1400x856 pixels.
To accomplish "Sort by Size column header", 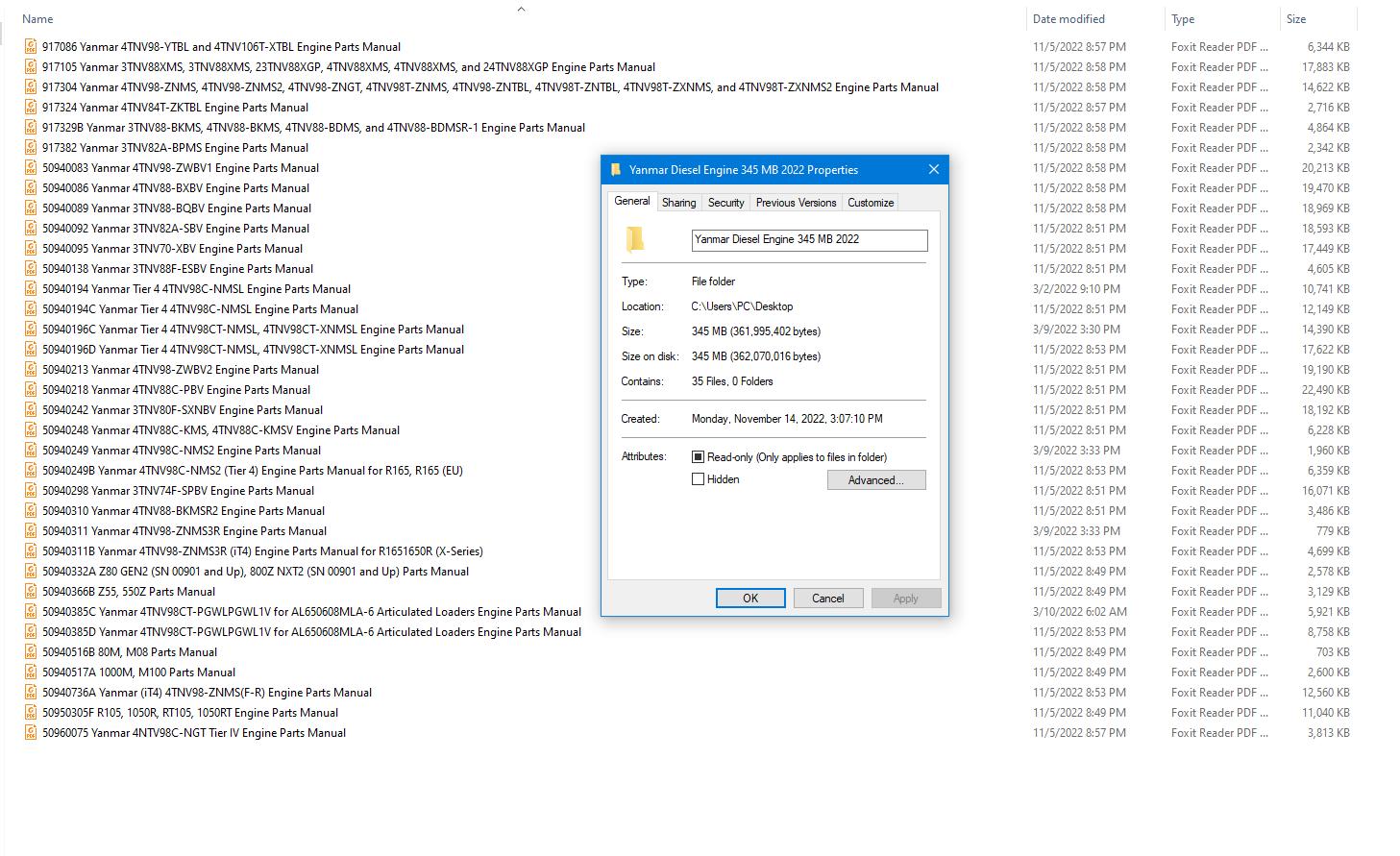I will tap(1296, 18).
